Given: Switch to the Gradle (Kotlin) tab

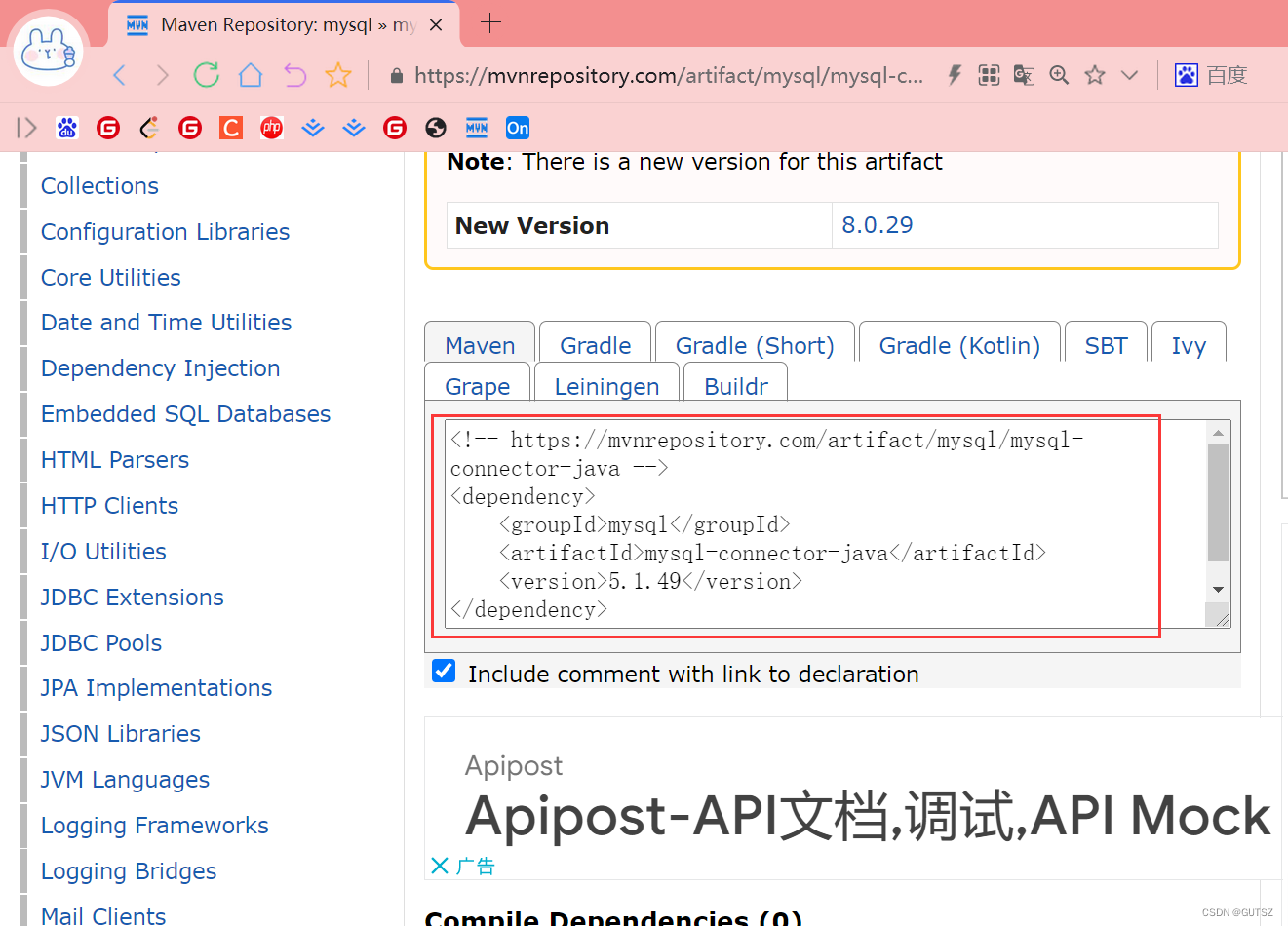Looking at the screenshot, I should tap(959, 345).
